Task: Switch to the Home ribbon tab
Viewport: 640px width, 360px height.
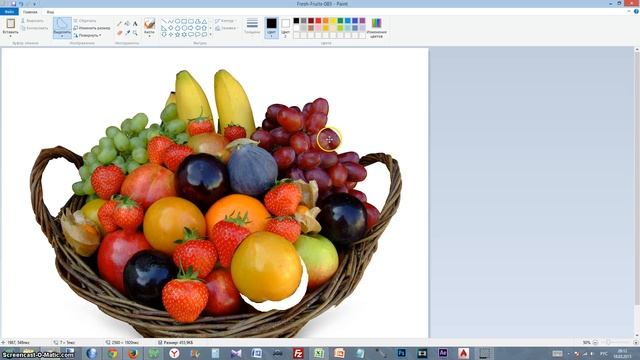Action: (x=31, y=12)
